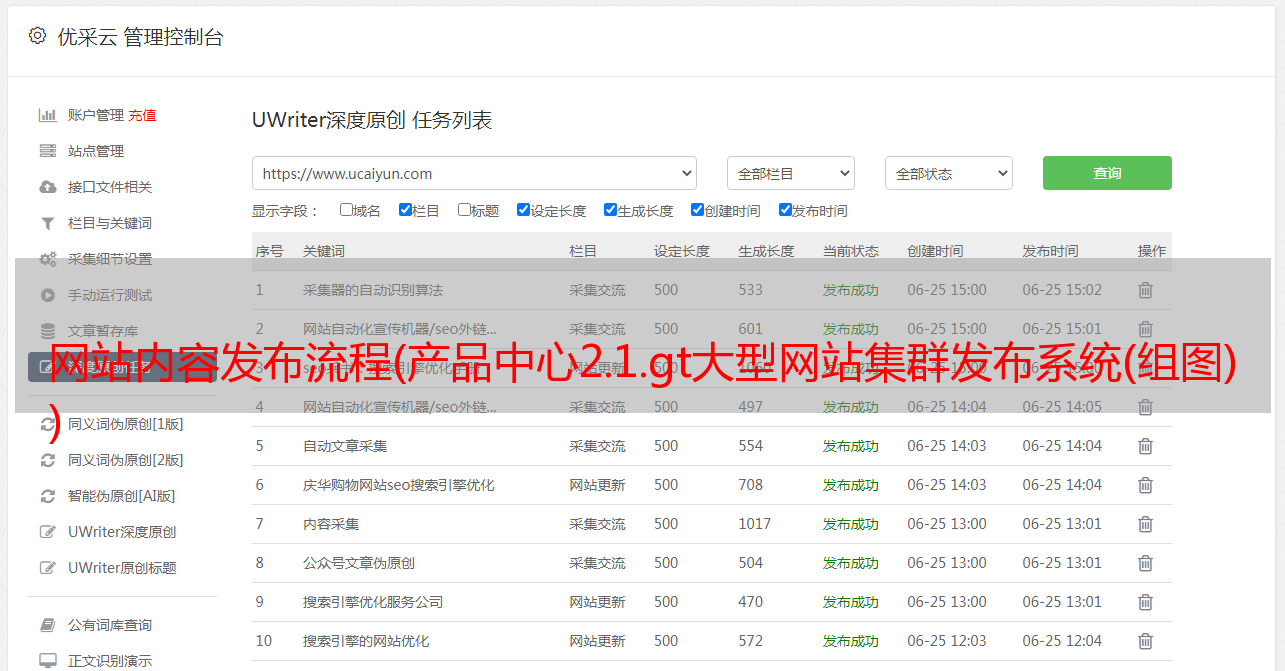Click the 网站更新 category in row 6
1285x671 pixels.
[598, 485]
